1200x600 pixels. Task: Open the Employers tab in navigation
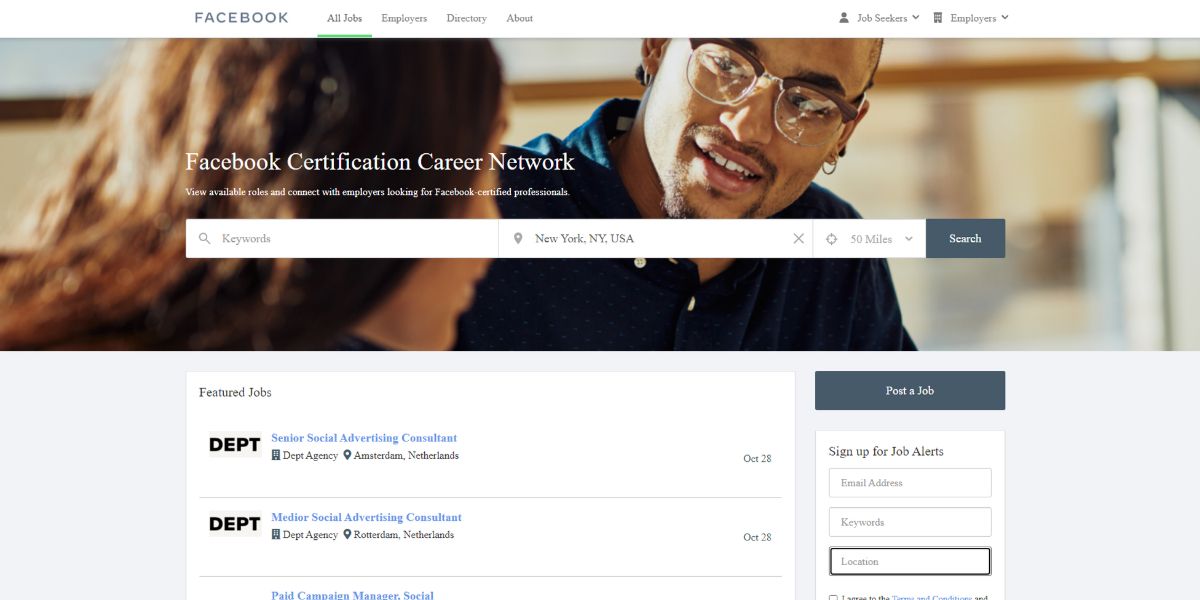pyautogui.click(x=404, y=18)
